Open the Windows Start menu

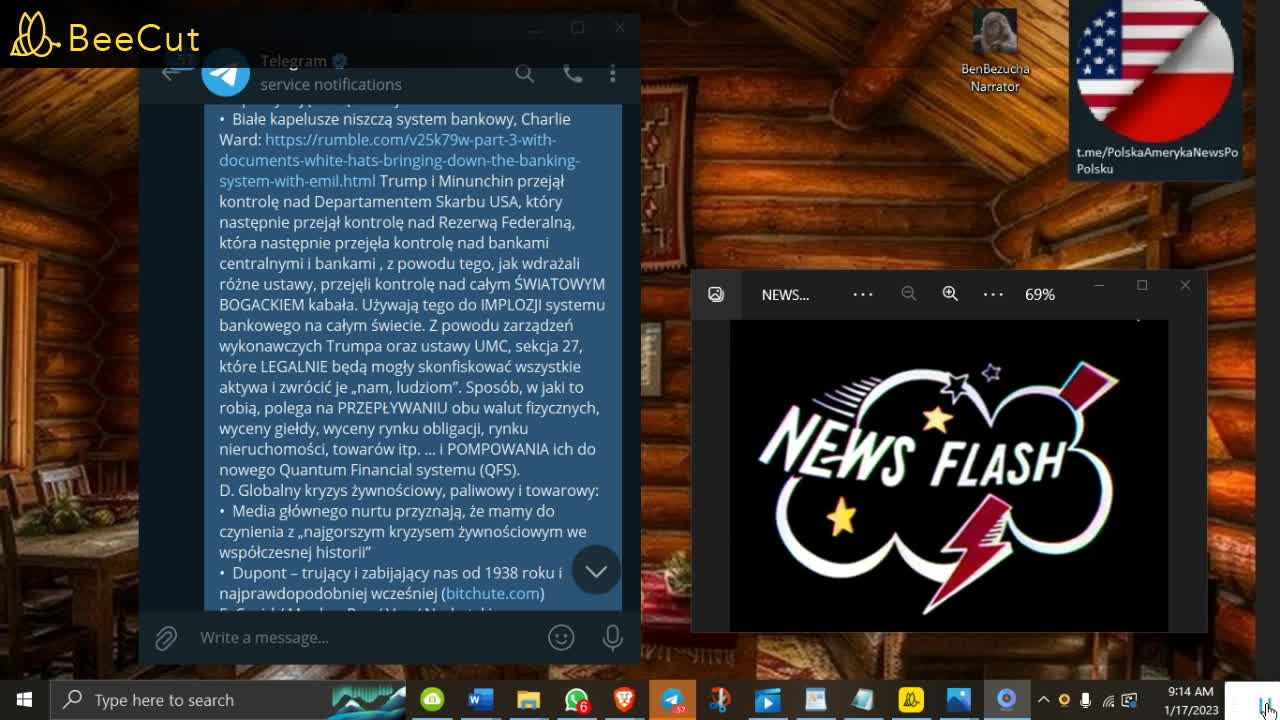[x=24, y=700]
